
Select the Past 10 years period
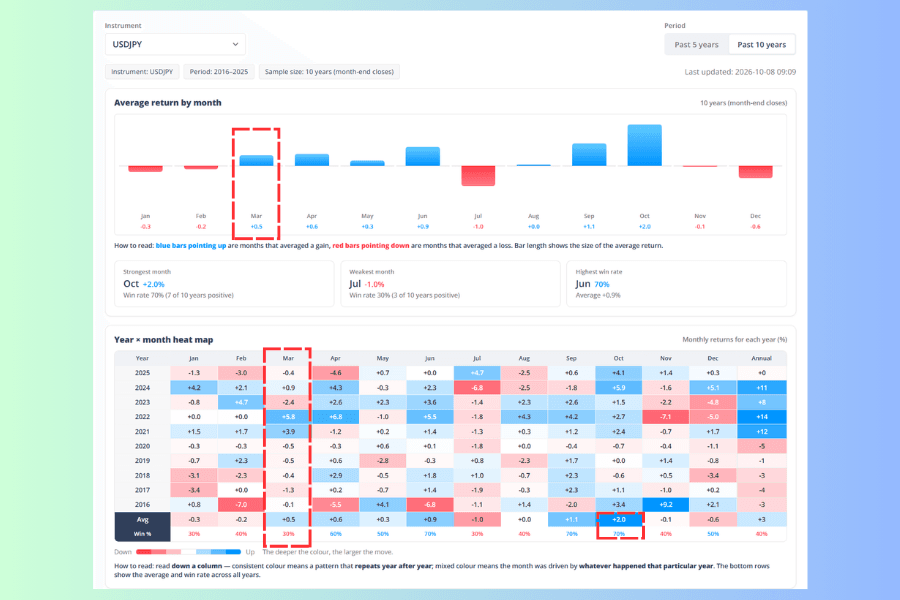(762, 44)
